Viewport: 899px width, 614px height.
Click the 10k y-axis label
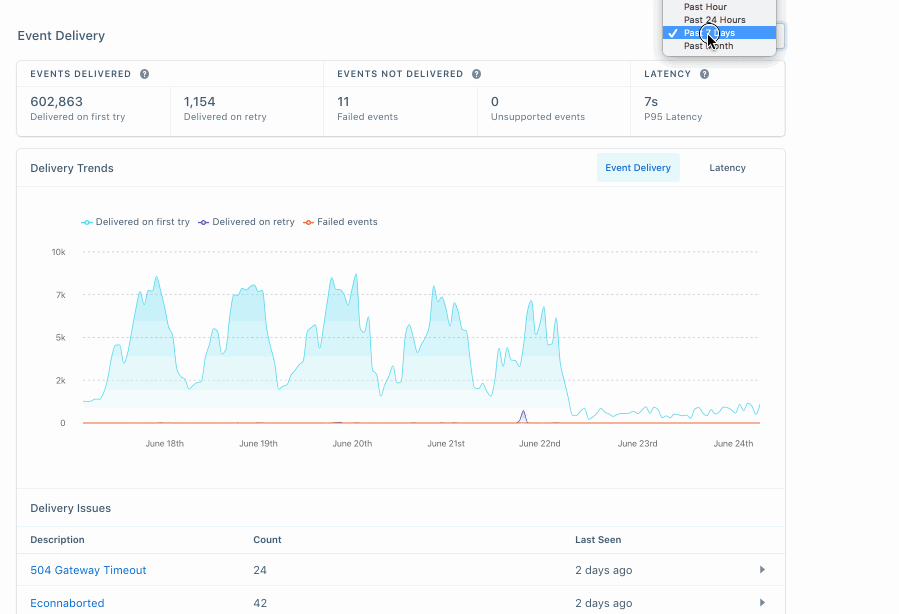pyautogui.click(x=58, y=252)
